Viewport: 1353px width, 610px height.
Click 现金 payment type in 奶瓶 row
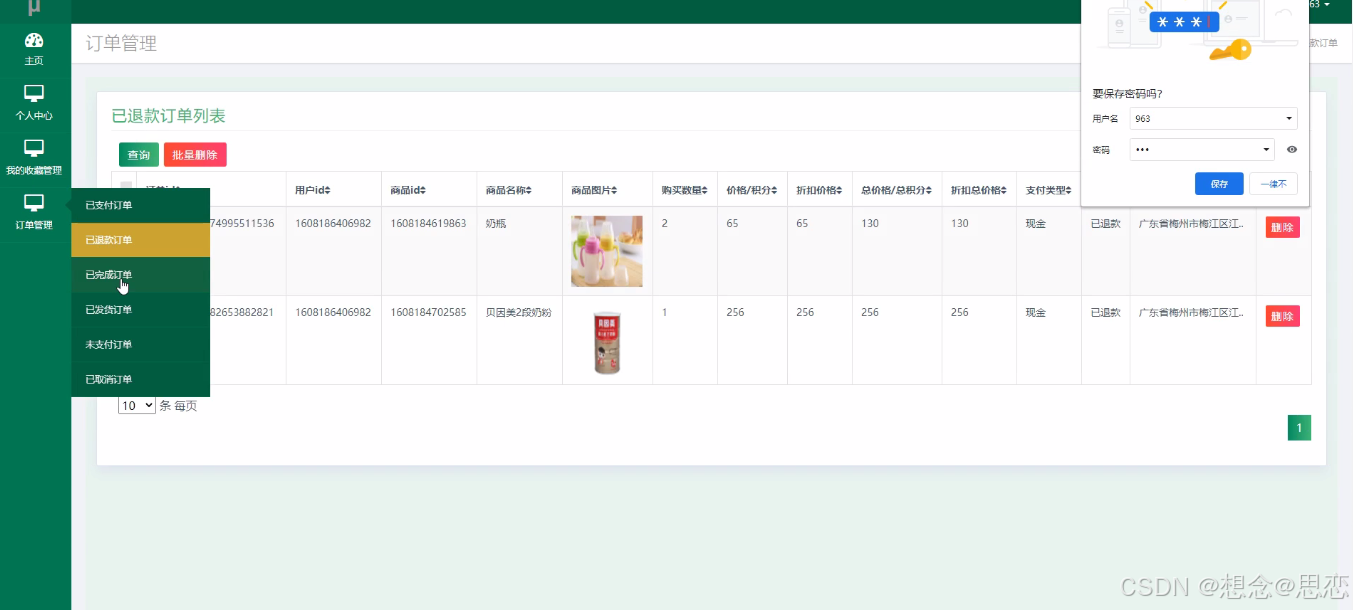click(1036, 224)
